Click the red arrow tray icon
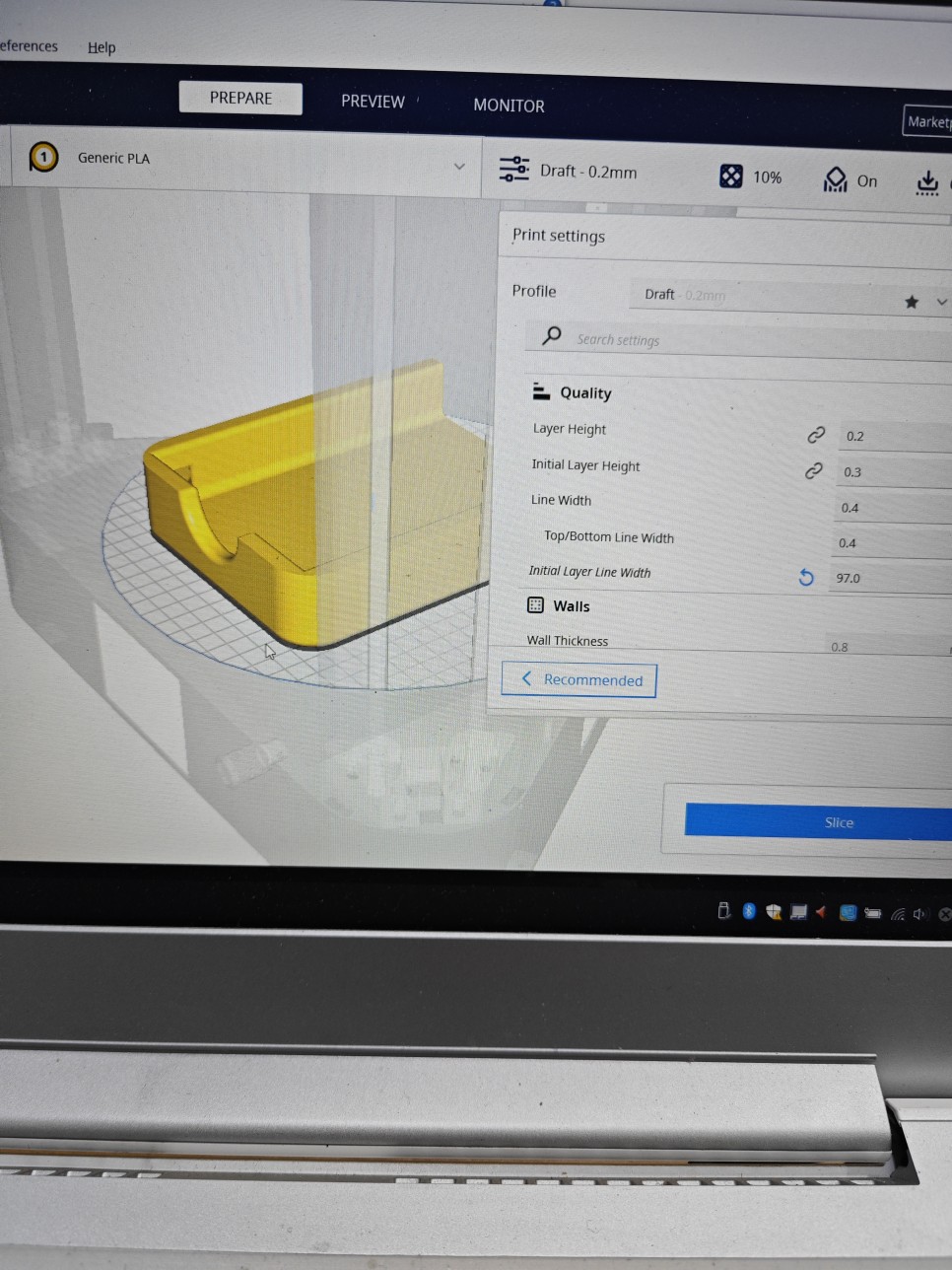This screenshot has width=952, height=1270. 821,912
